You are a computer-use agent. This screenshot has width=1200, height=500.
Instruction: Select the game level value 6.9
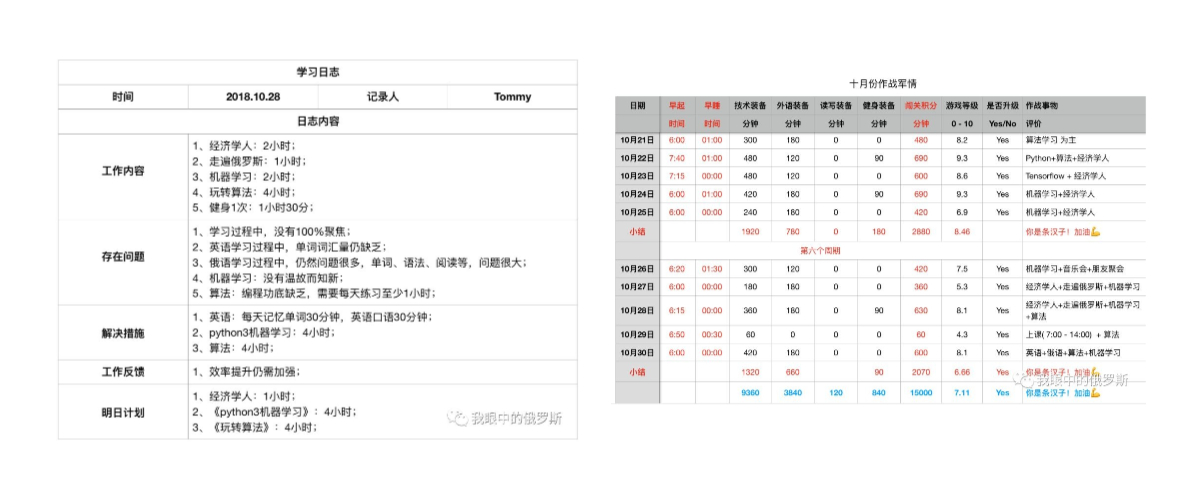point(961,212)
